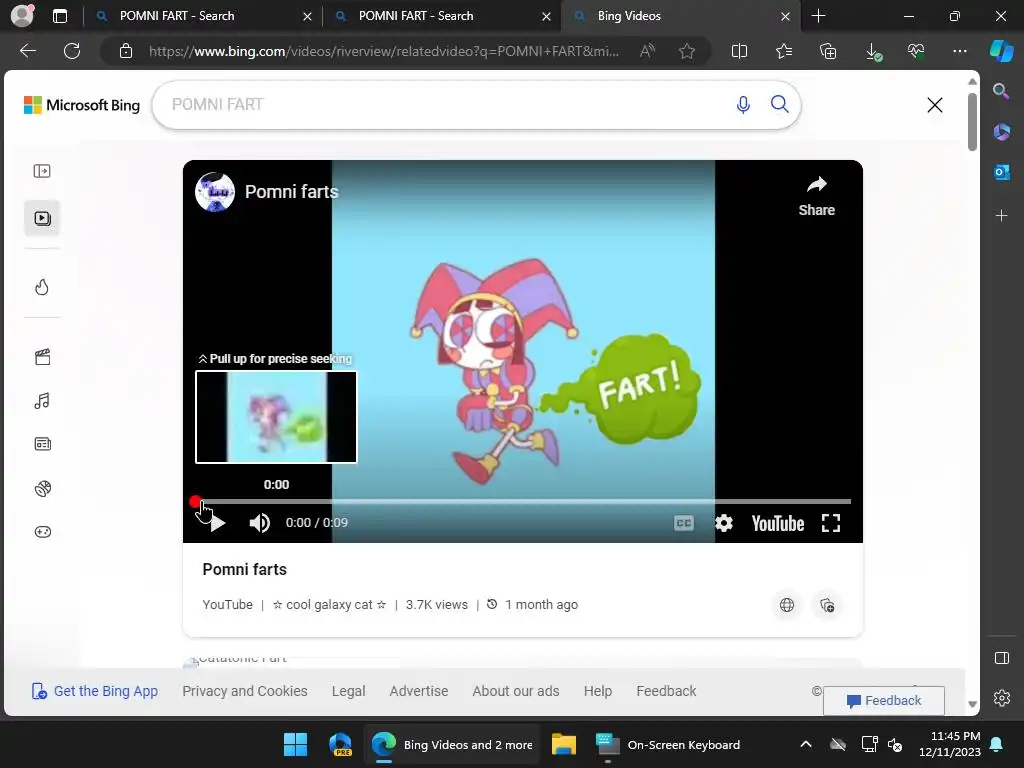Open File Explorer from taskbar
The width and height of the screenshot is (1024, 768).
(564, 744)
